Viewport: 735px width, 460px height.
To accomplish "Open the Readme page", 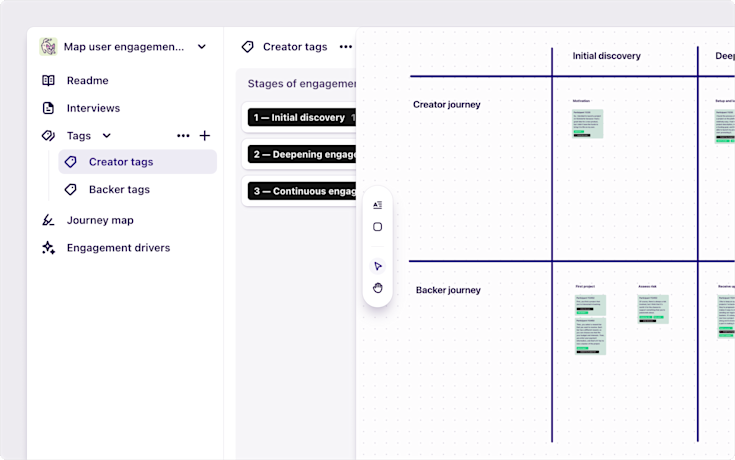I will click(x=87, y=81).
